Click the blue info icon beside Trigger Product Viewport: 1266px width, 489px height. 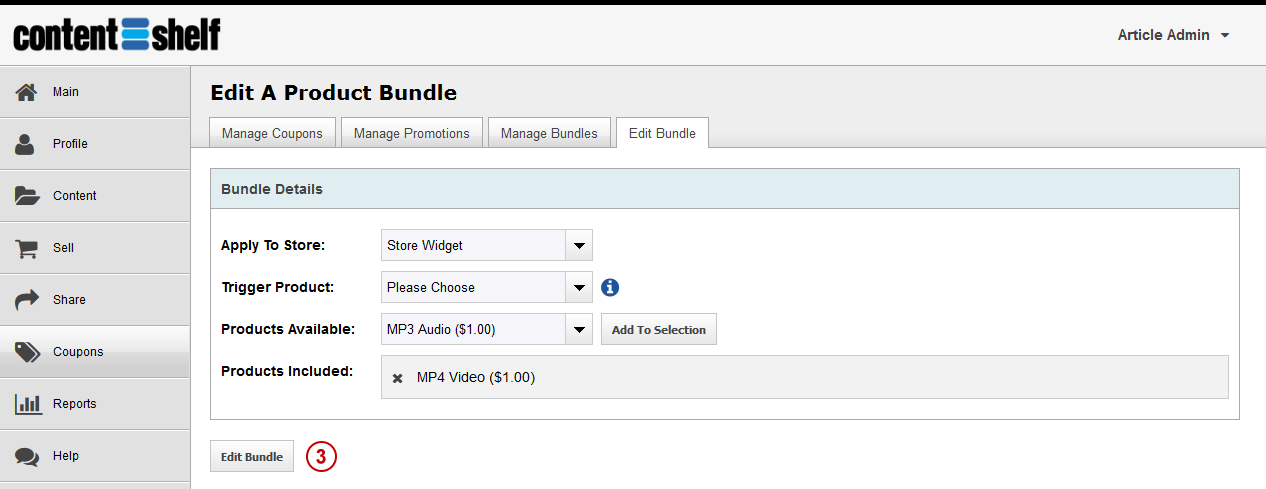tap(610, 287)
